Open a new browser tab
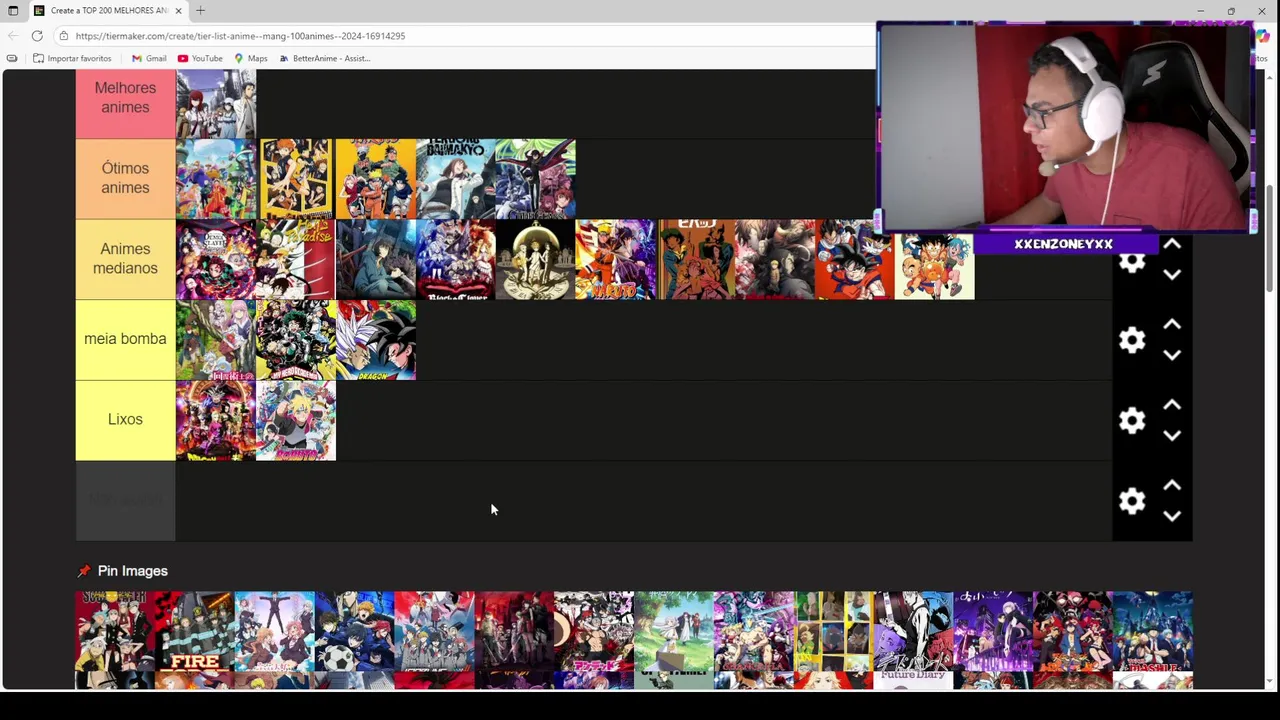The height and width of the screenshot is (720, 1280). pyautogui.click(x=200, y=10)
